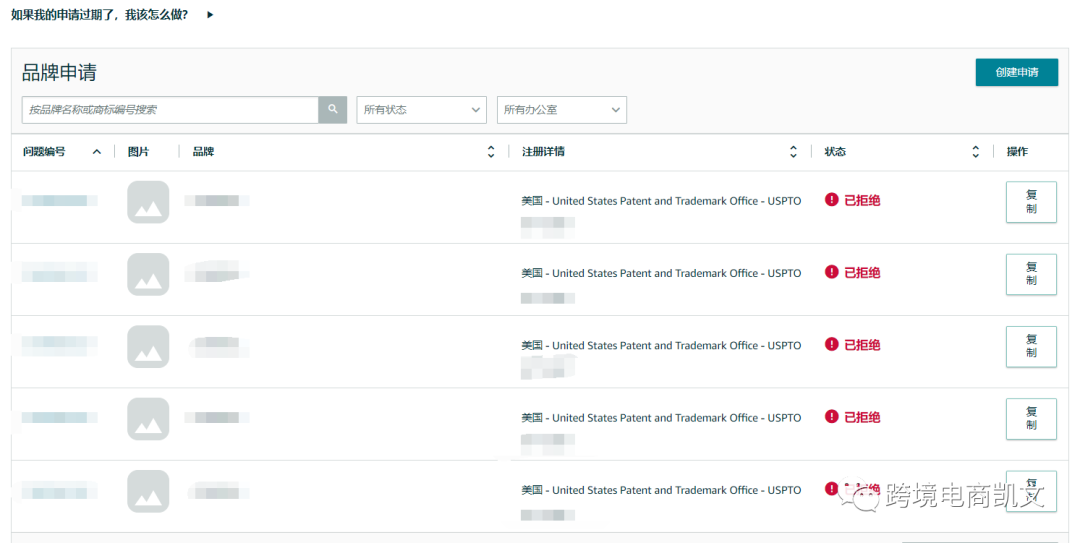Click the first row image placeholder
Screen dimensions: 1080x543
coord(148,202)
